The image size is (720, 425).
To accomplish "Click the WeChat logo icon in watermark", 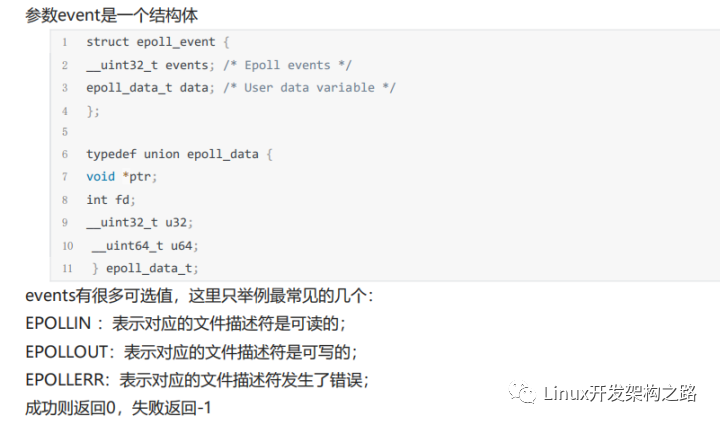I will (x=522, y=393).
